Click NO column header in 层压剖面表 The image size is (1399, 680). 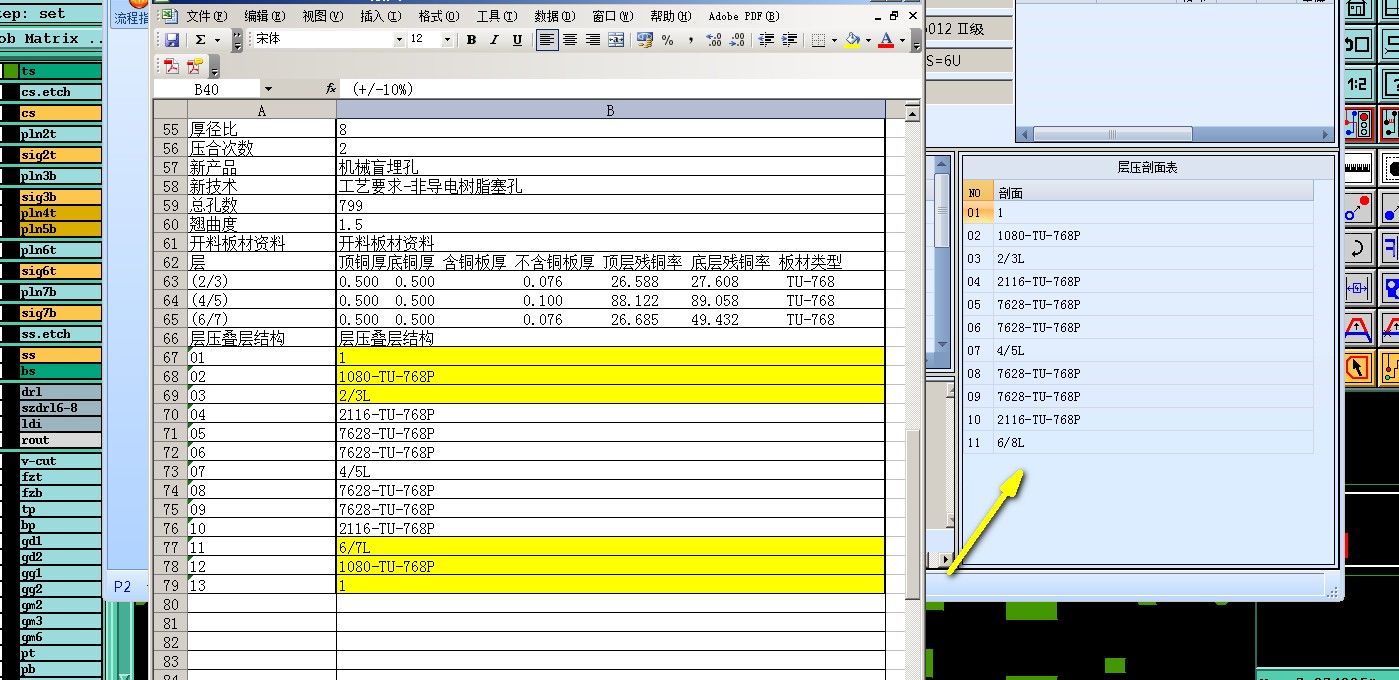click(x=978, y=192)
